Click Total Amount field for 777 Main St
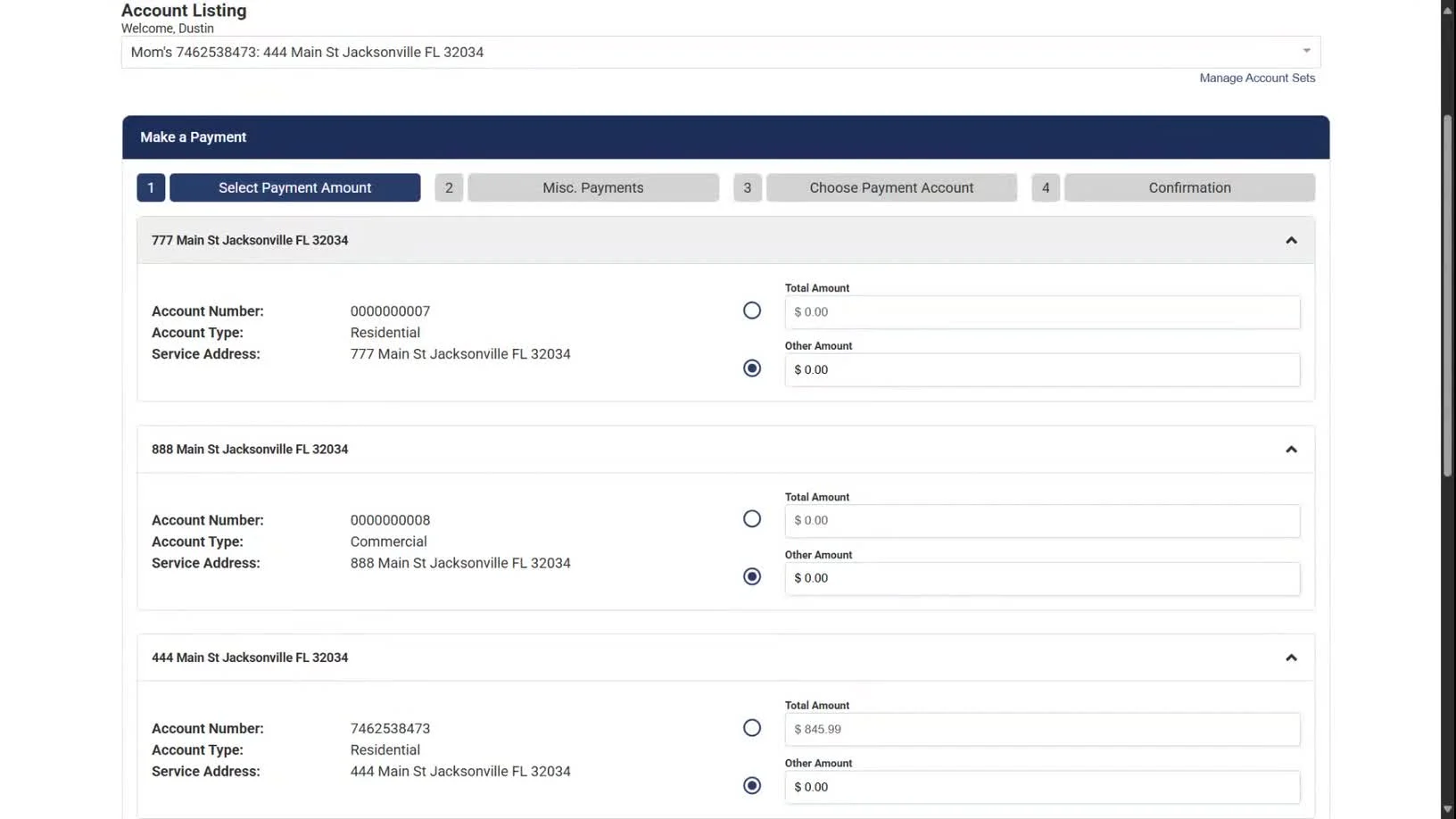1456x819 pixels. tap(1042, 312)
